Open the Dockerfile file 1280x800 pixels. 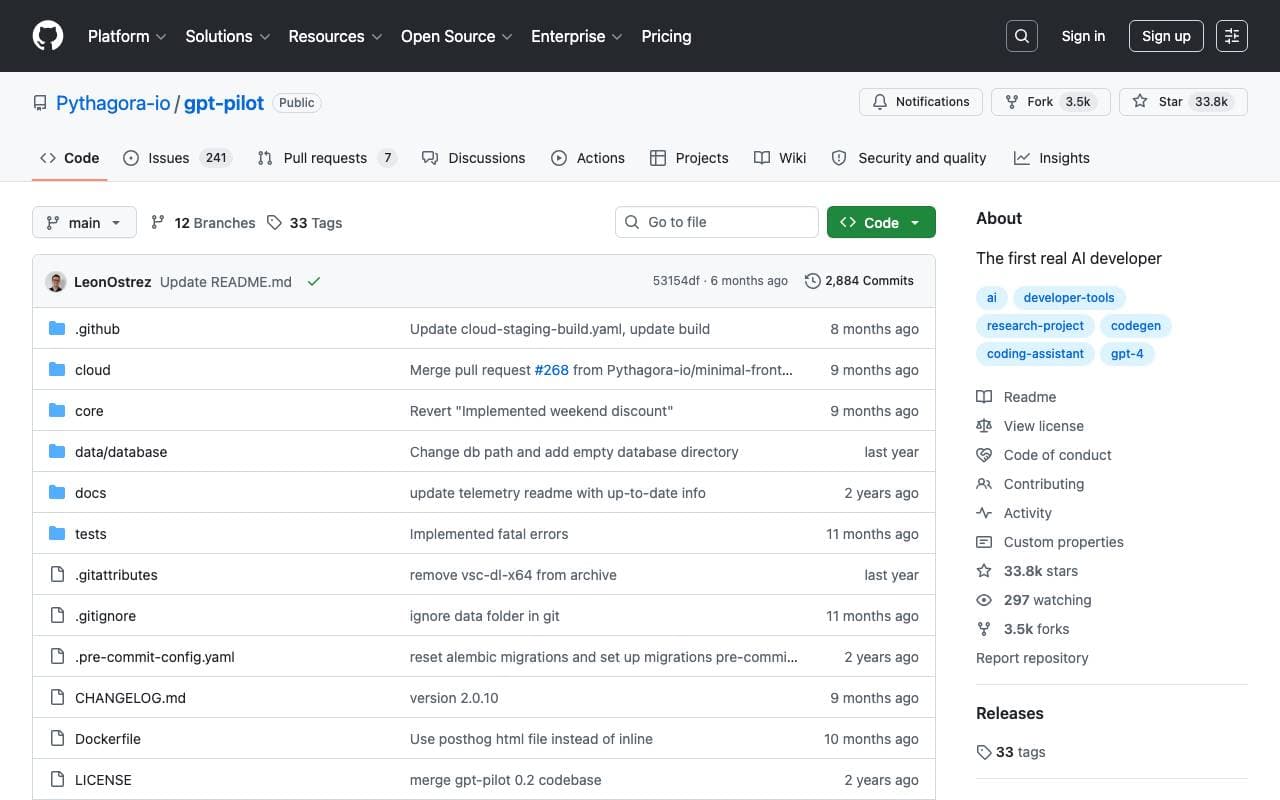coord(108,739)
